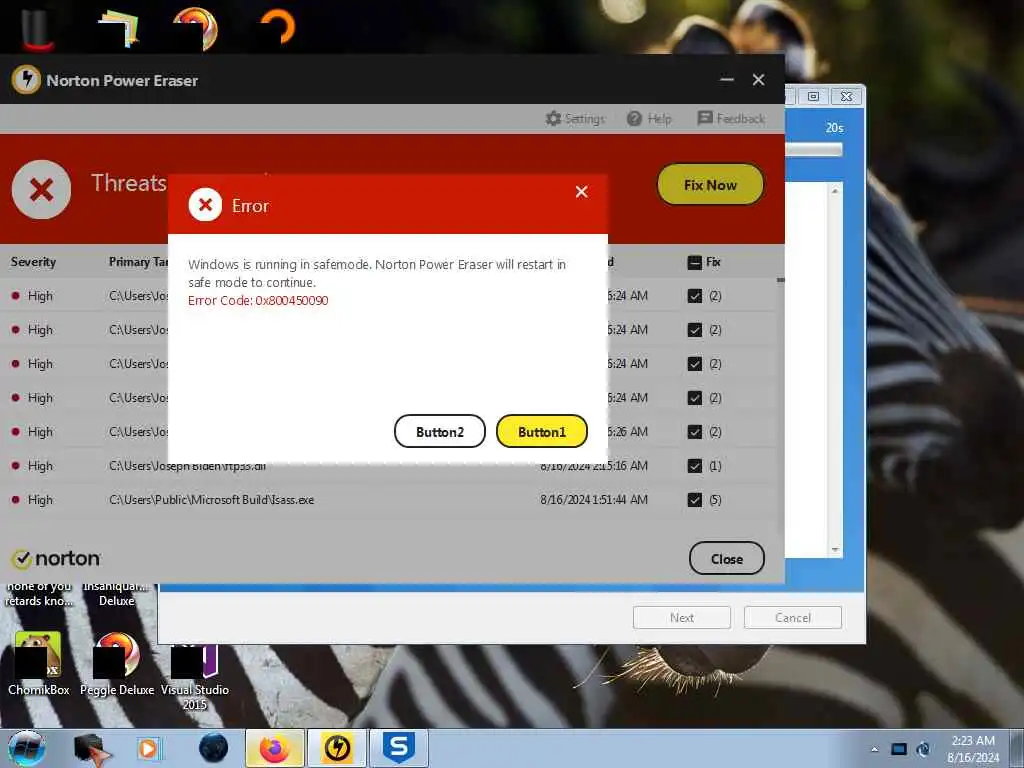Click the Error Code 0x800450090 text
The height and width of the screenshot is (768, 1024).
point(258,300)
